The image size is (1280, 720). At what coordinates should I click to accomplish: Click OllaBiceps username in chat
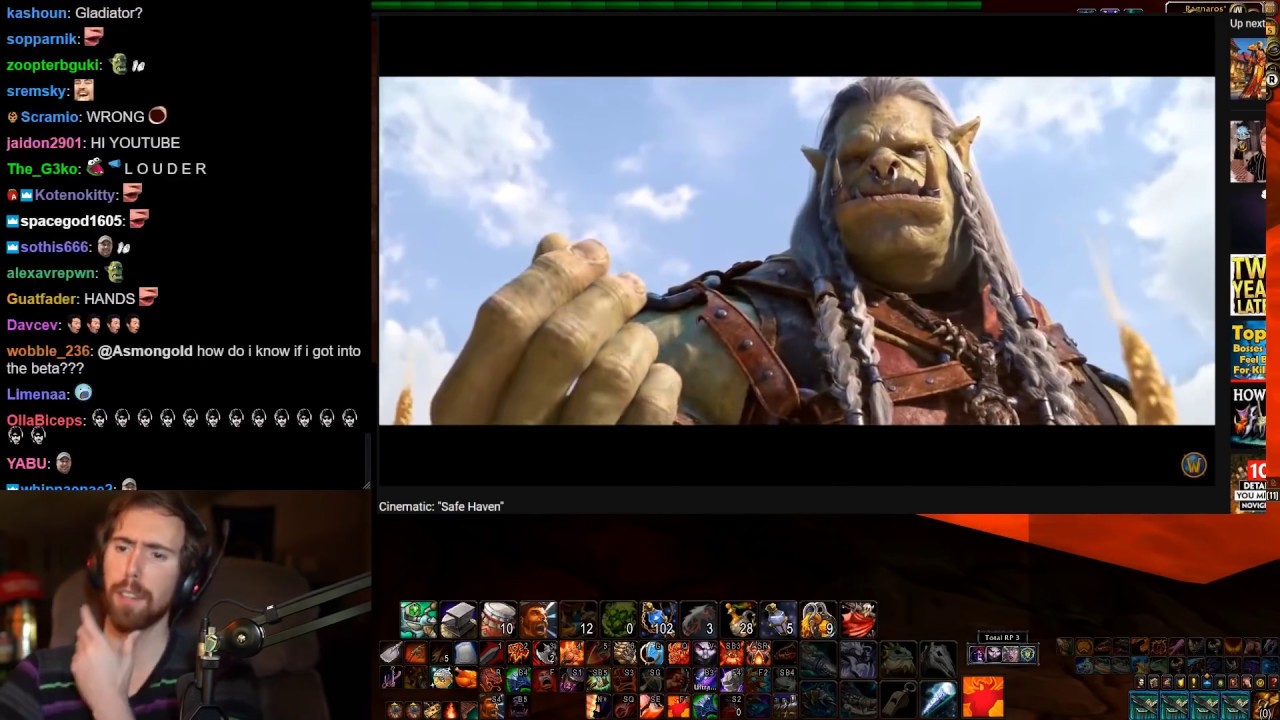(x=45, y=420)
